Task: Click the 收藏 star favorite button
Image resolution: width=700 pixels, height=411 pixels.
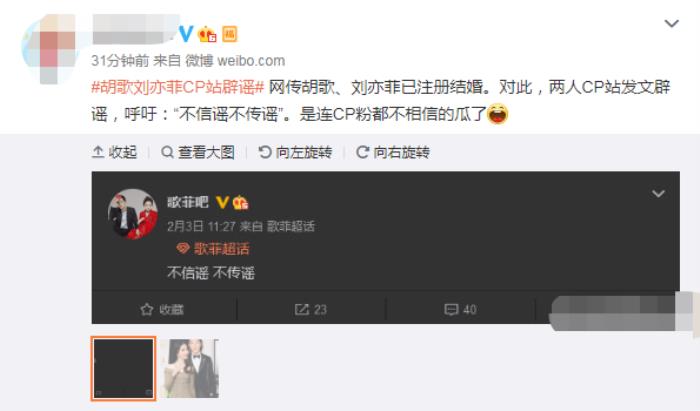Action: coord(162,309)
